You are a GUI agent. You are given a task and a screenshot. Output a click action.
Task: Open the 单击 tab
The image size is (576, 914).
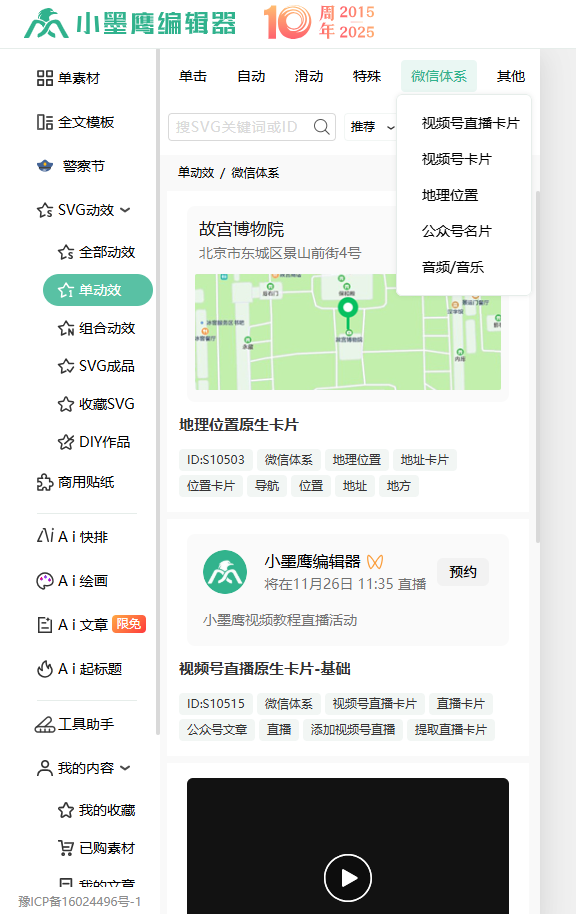click(193, 76)
